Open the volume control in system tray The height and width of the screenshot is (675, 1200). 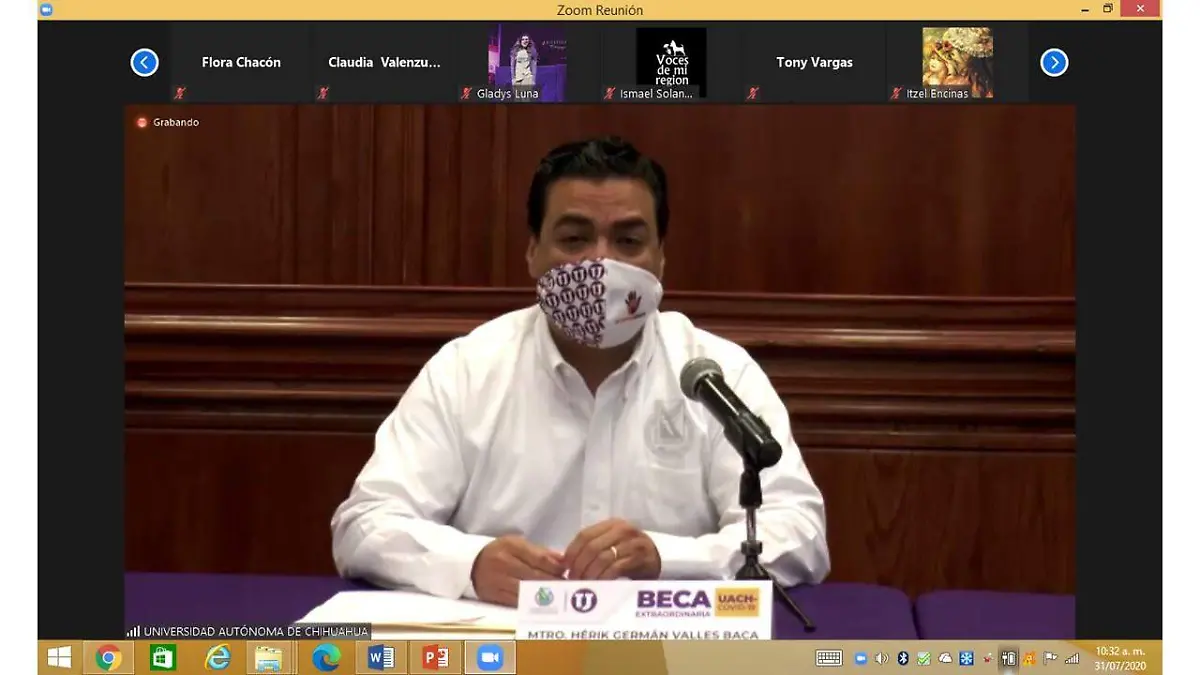click(x=881, y=658)
